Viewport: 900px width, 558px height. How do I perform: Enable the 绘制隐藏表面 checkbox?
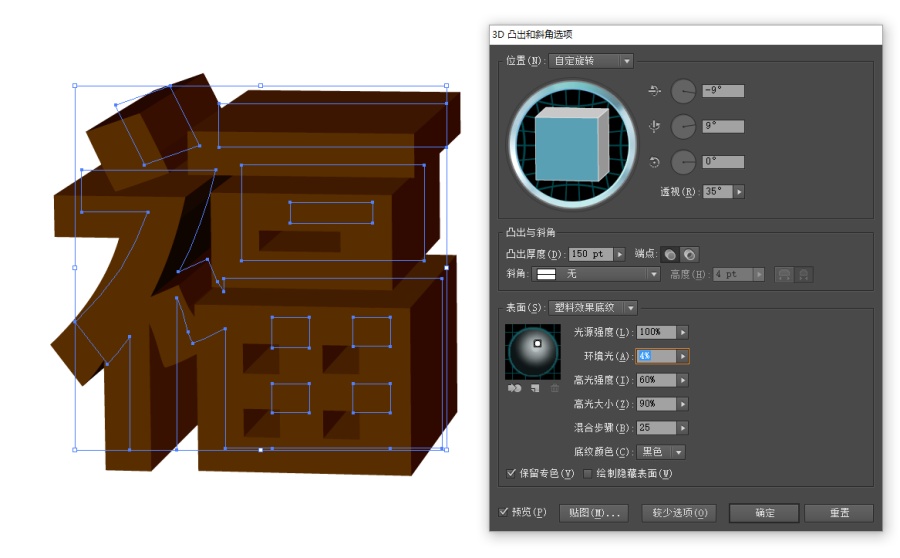[588, 473]
